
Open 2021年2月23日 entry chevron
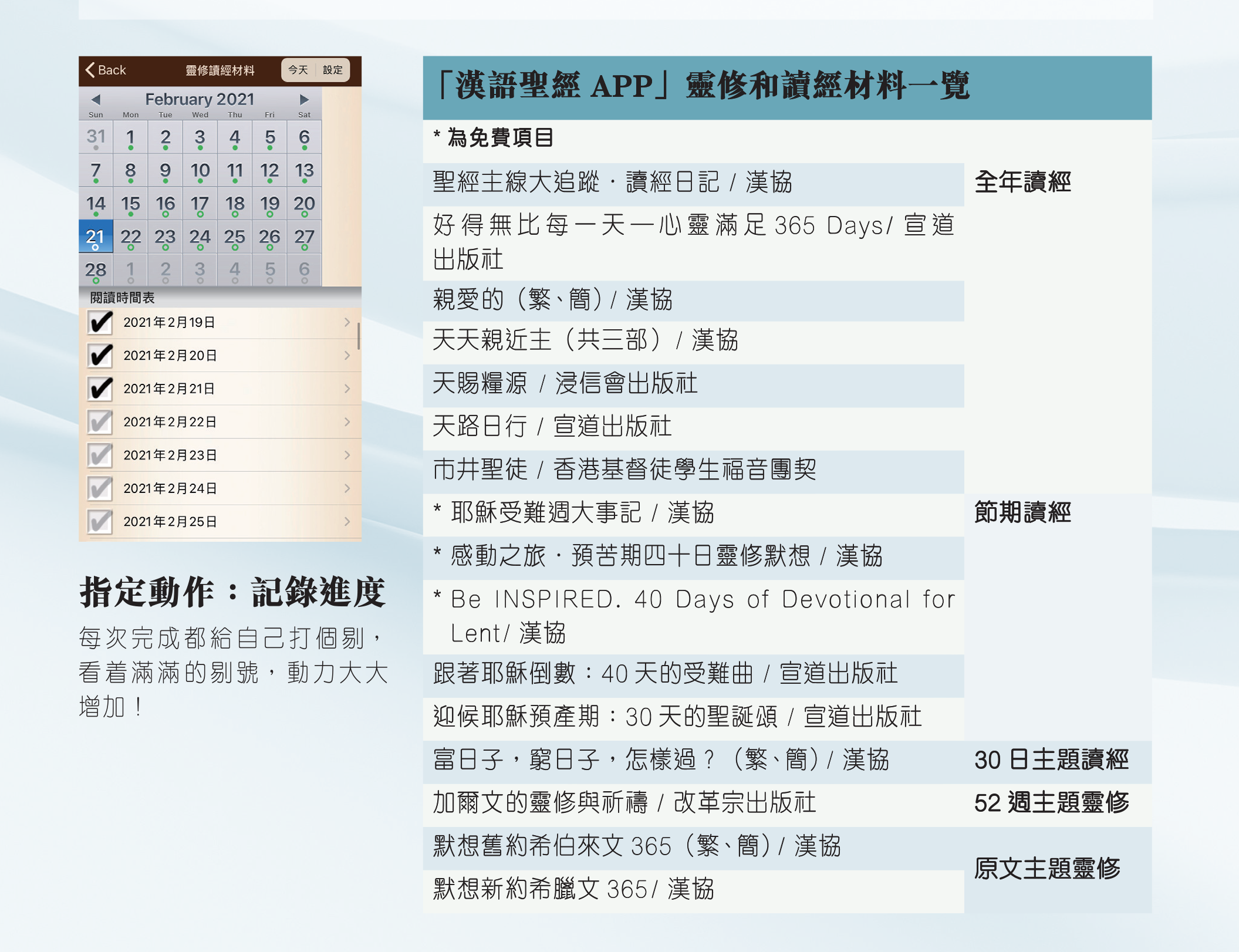[x=347, y=455]
